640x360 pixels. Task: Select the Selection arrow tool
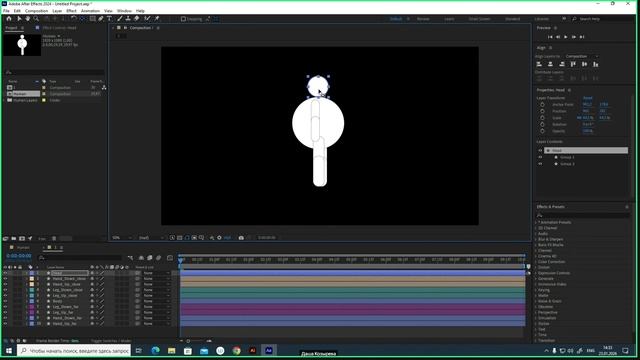point(19,19)
